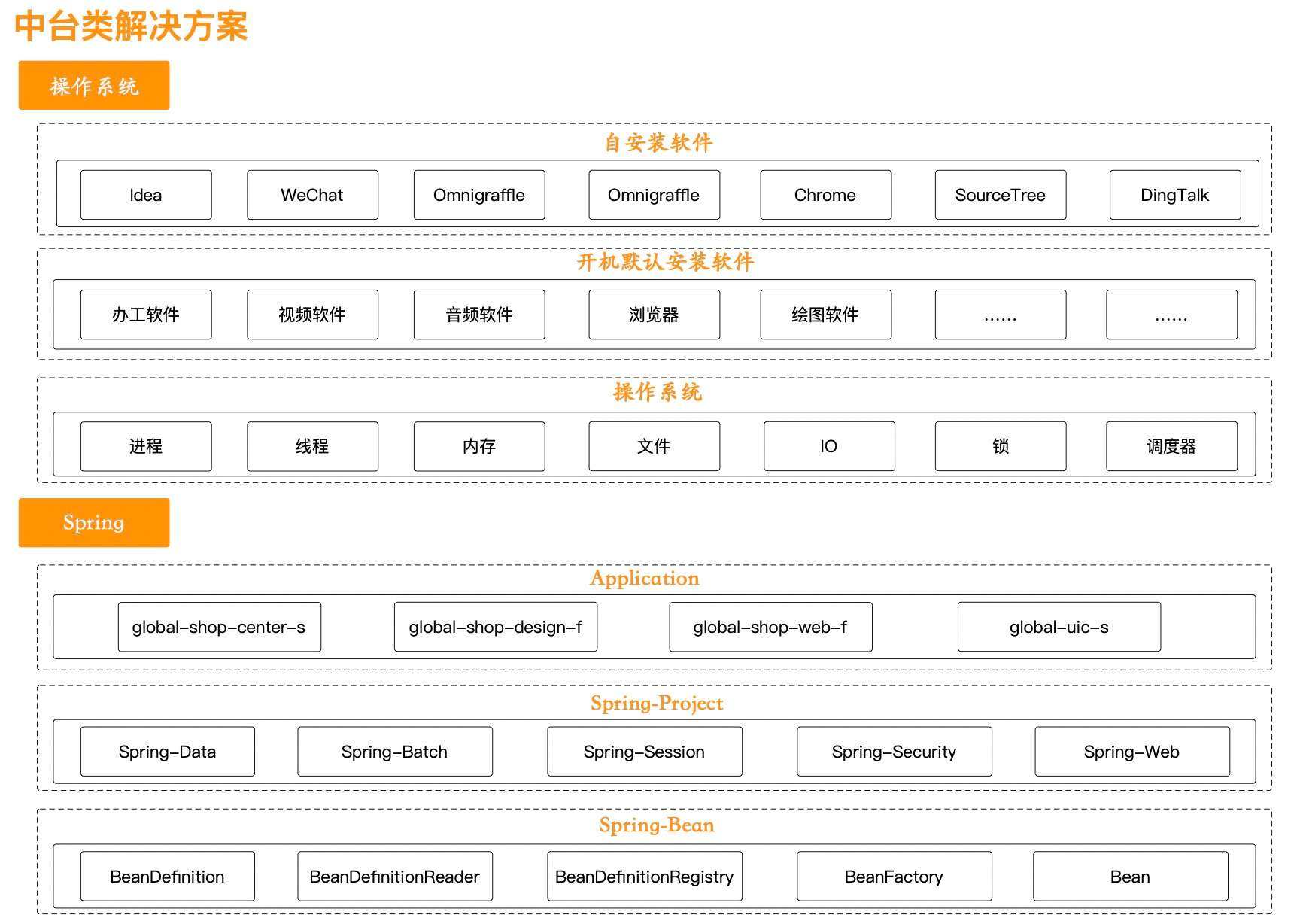Select the BeanDefinitionRegistry box
This screenshot has height=924, width=1297.
click(645, 877)
